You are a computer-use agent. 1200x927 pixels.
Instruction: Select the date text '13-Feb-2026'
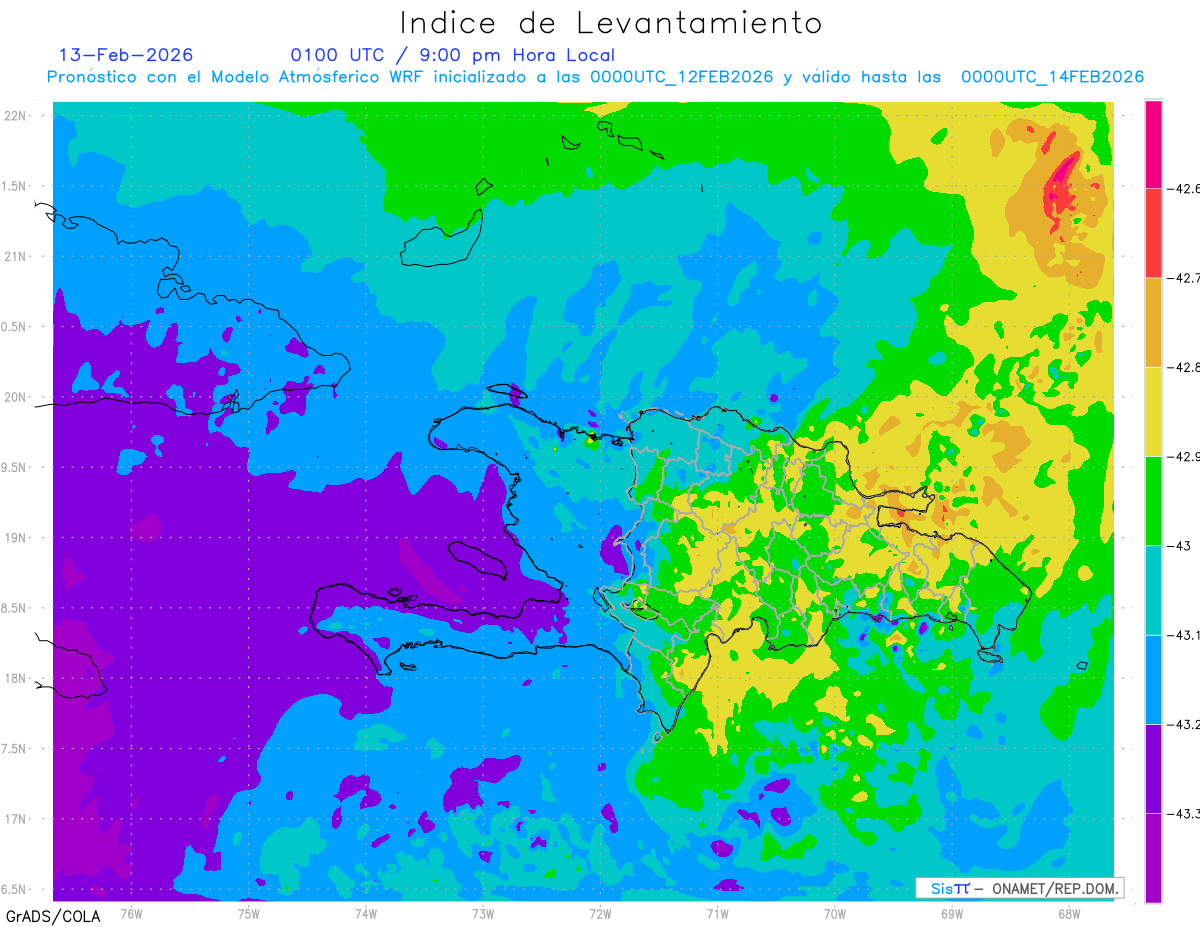pyautogui.click(x=126, y=55)
